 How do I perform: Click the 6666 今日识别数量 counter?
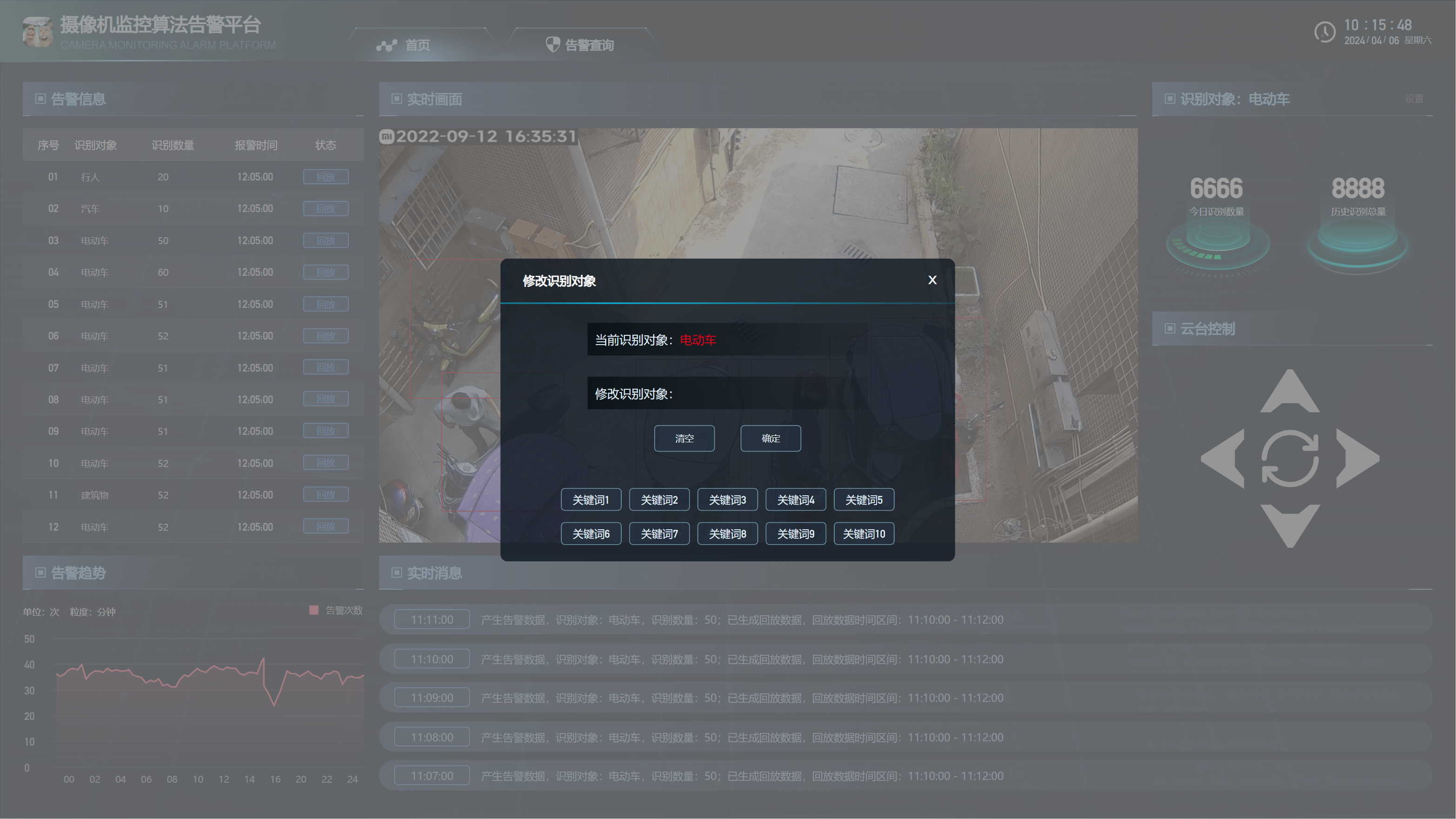(1216, 189)
